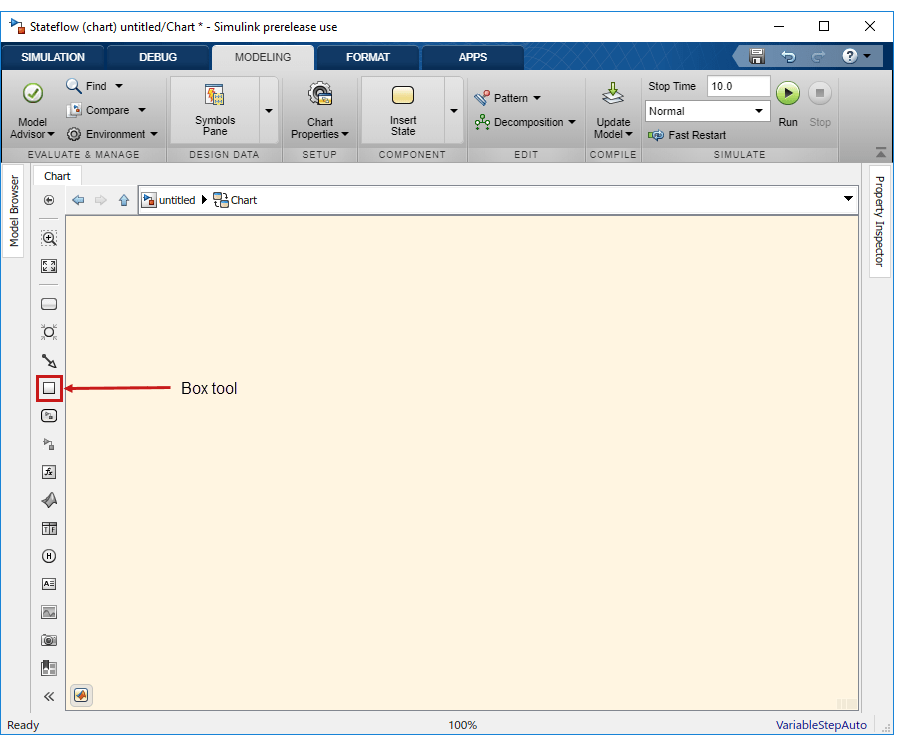Collapse the palette with double chevron

point(49,696)
